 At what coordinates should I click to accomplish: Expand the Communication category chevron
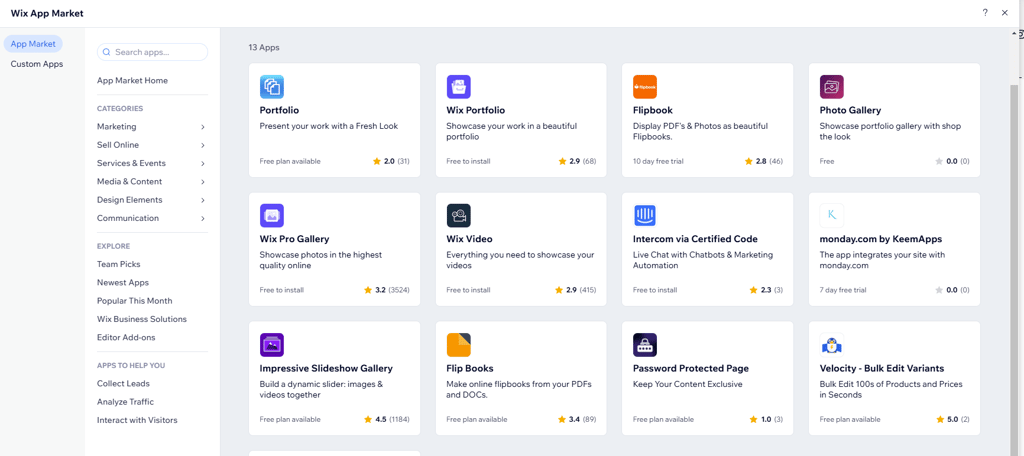pyautogui.click(x=203, y=218)
